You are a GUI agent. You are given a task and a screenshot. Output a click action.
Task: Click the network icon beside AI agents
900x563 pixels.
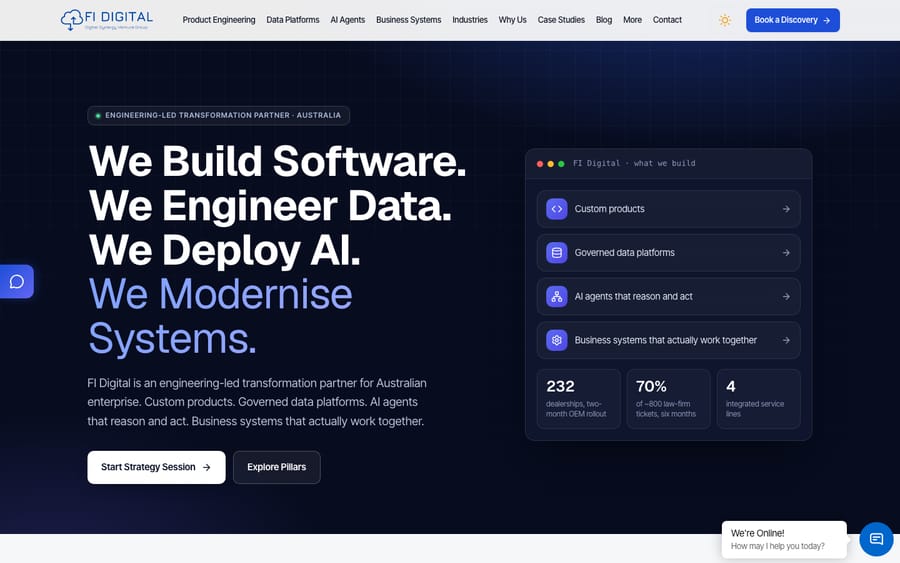click(556, 296)
